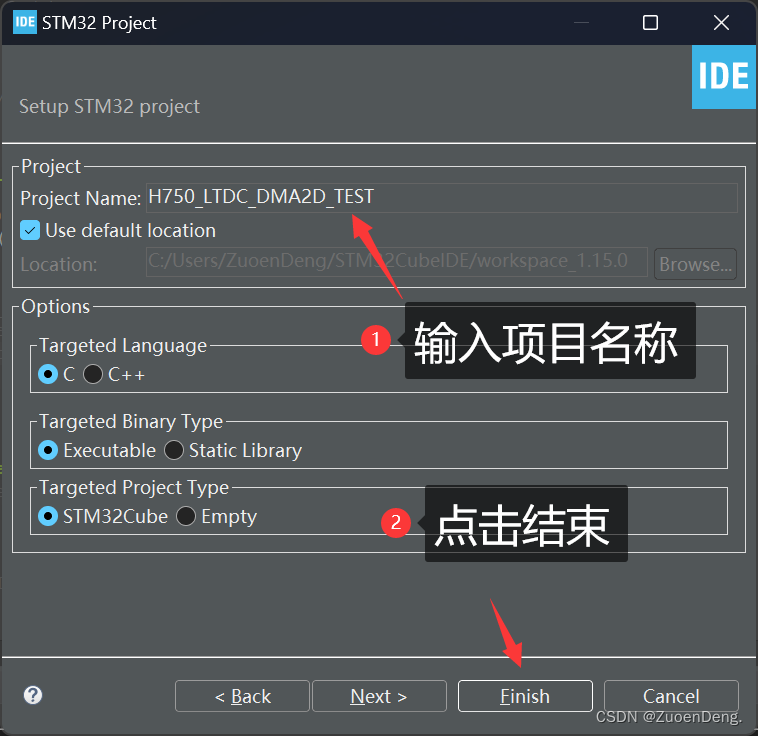Screen dimensions: 758x736
Task: Choose Executable binary type
Action: (x=48, y=450)
